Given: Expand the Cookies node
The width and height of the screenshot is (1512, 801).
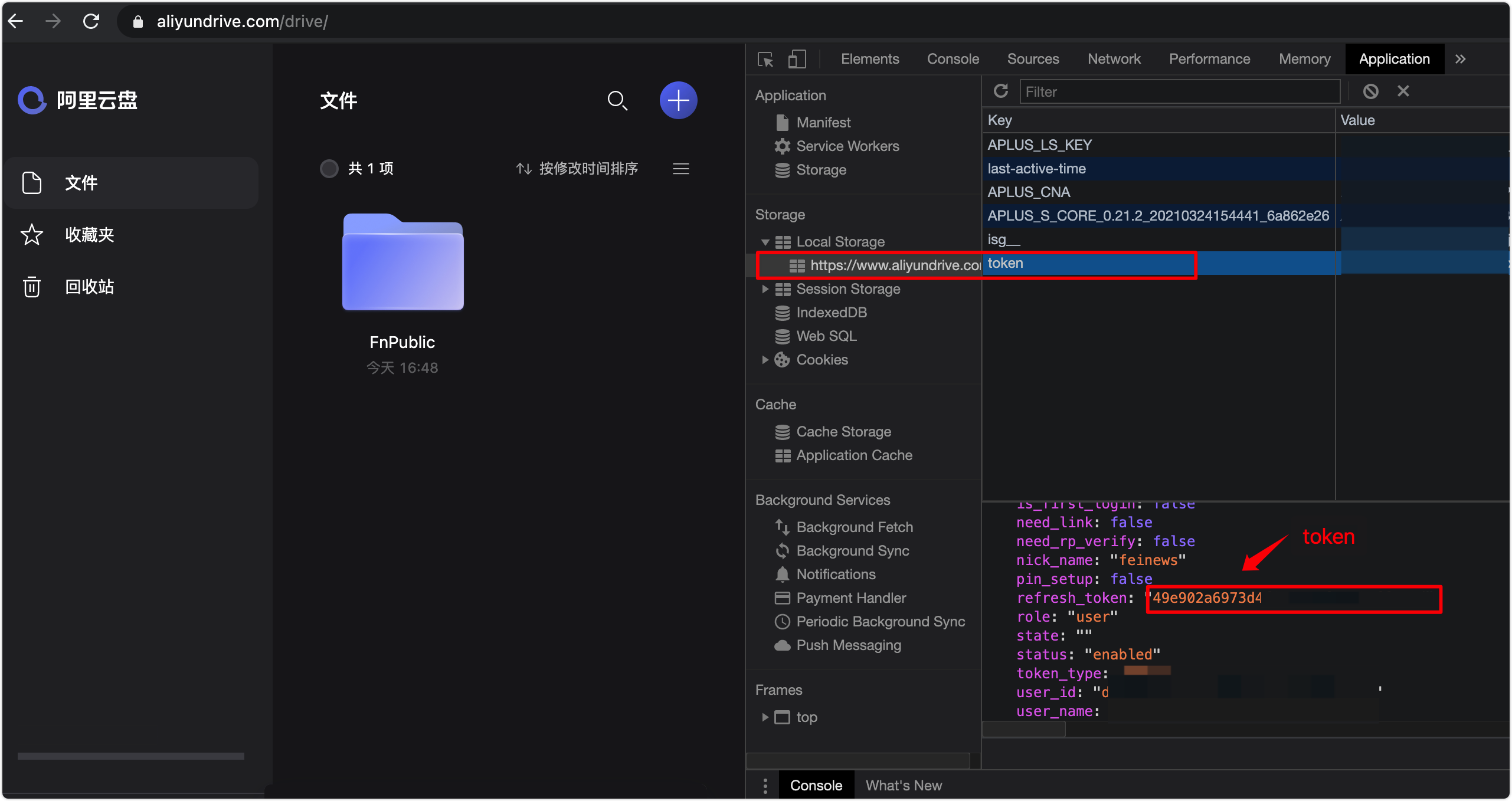Looking at the screenshot, I should pos(765,360).
